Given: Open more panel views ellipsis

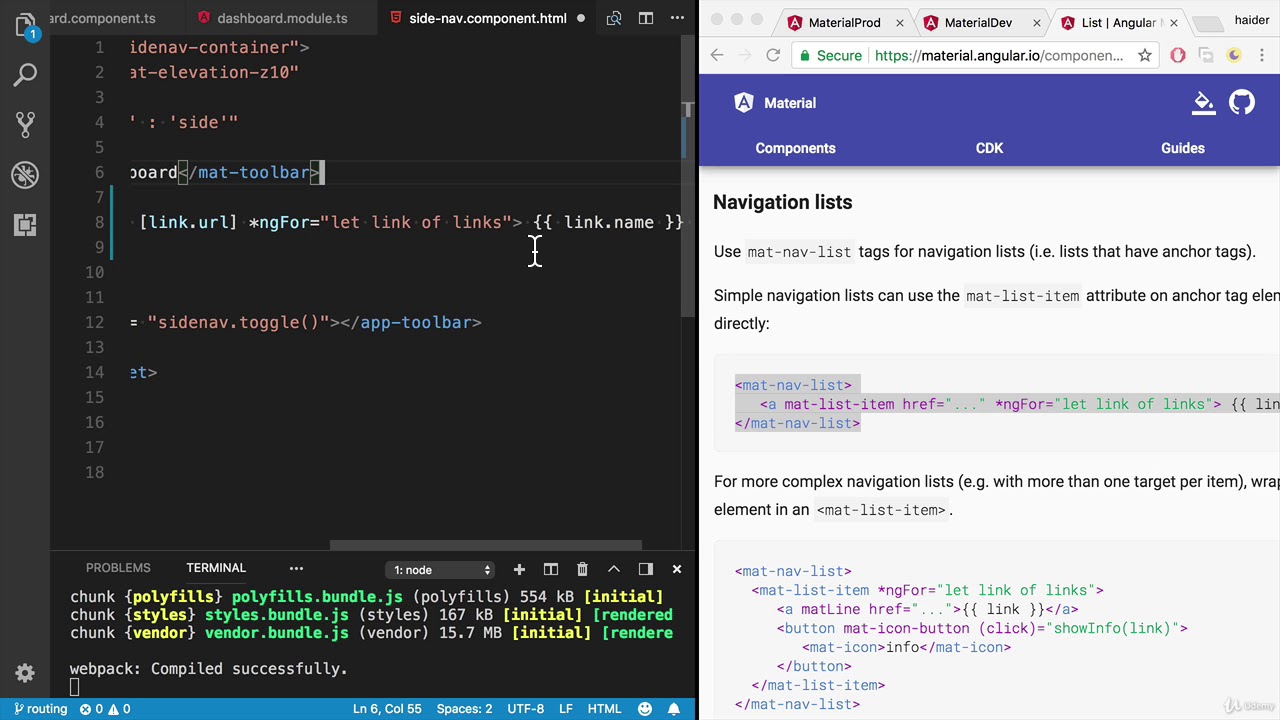Looking at the screenshot, I should 296,568.
